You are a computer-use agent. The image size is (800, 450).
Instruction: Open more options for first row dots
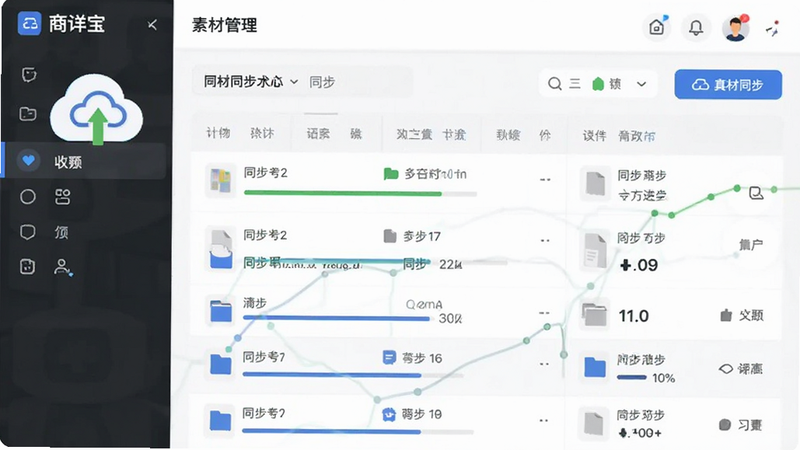point(545,180)
